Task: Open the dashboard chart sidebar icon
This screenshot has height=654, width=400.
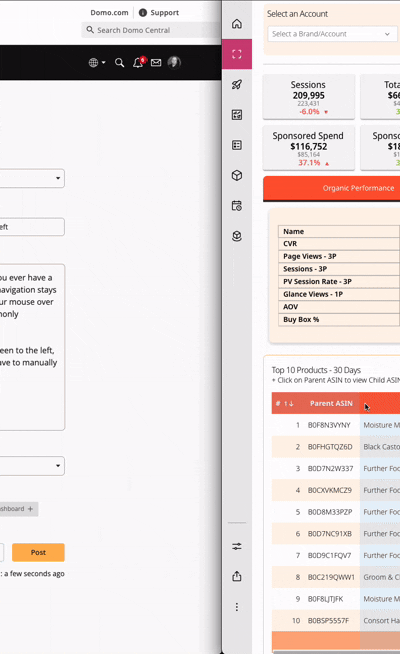Action: tap(236, 115)
